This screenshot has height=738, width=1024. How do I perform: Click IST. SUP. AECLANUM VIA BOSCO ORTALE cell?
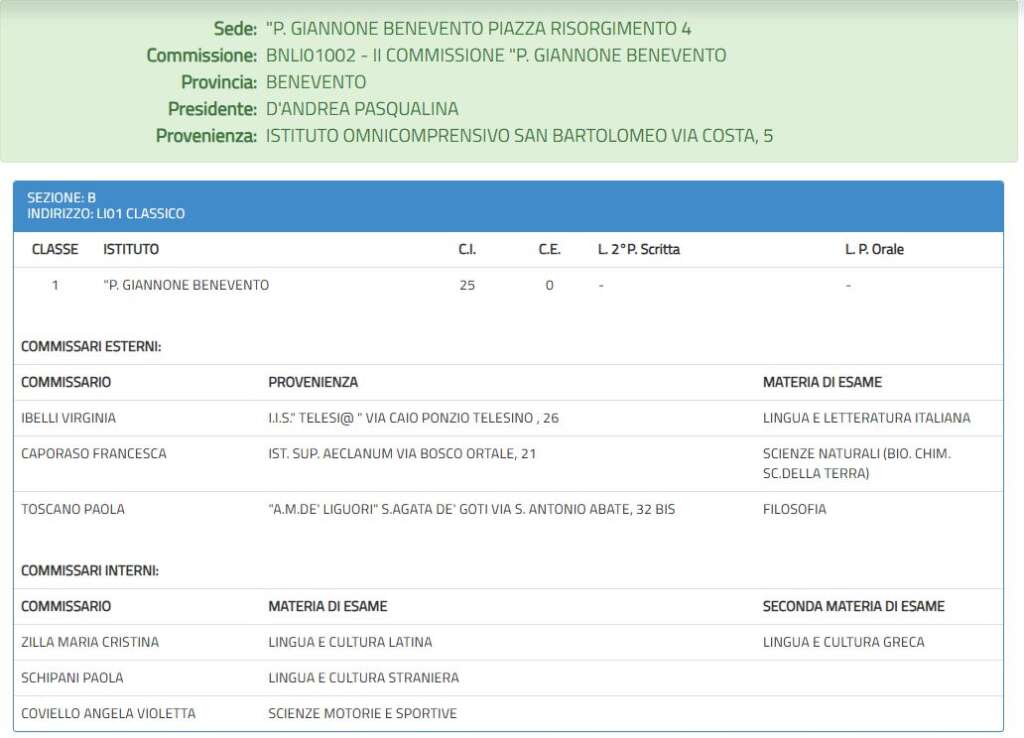[x=402, y=454]
